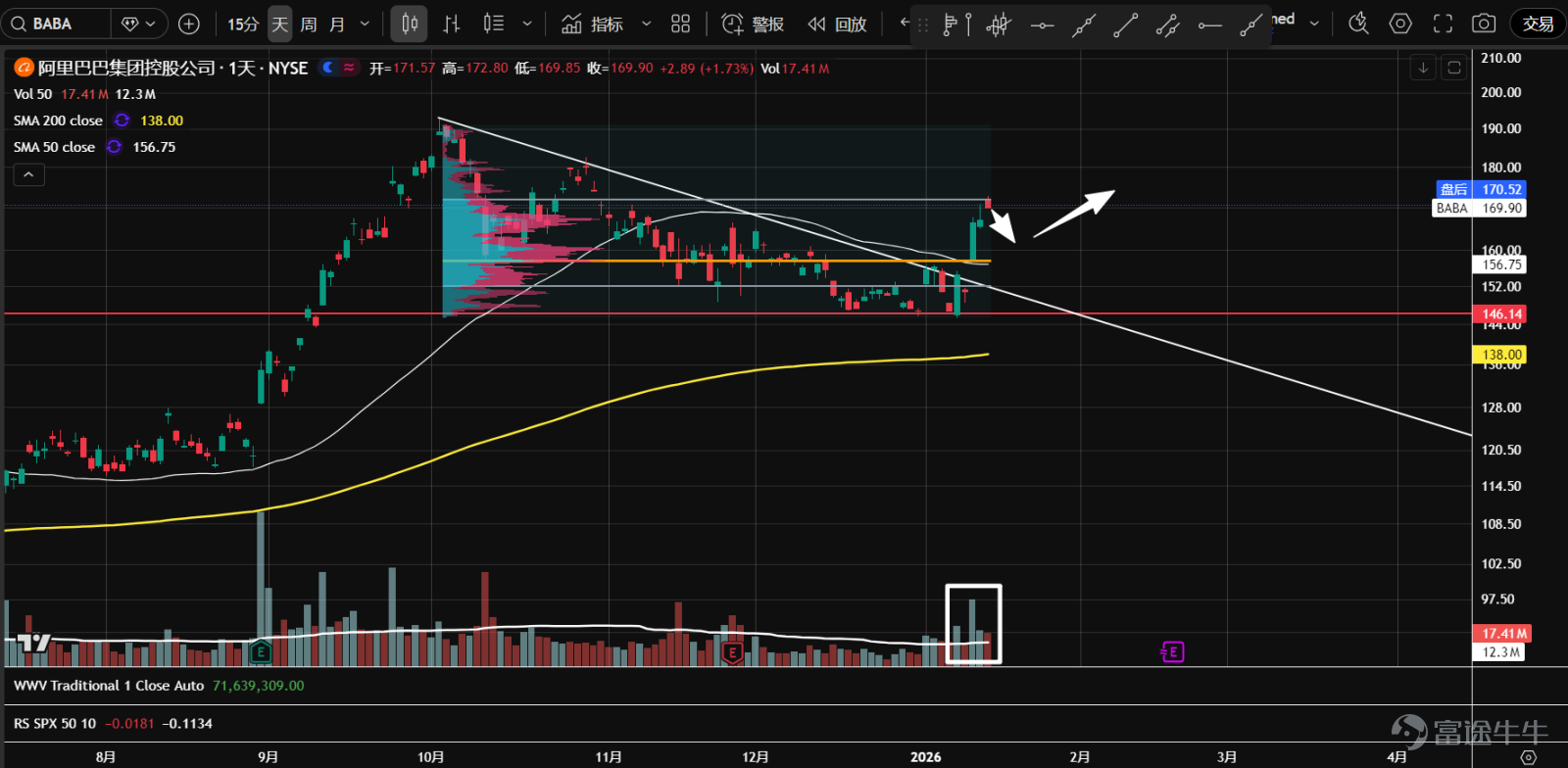Click the green earnings E marker in September
Image resolution: width=1568 pixels, height=768 pixels.
click(261, 651)
